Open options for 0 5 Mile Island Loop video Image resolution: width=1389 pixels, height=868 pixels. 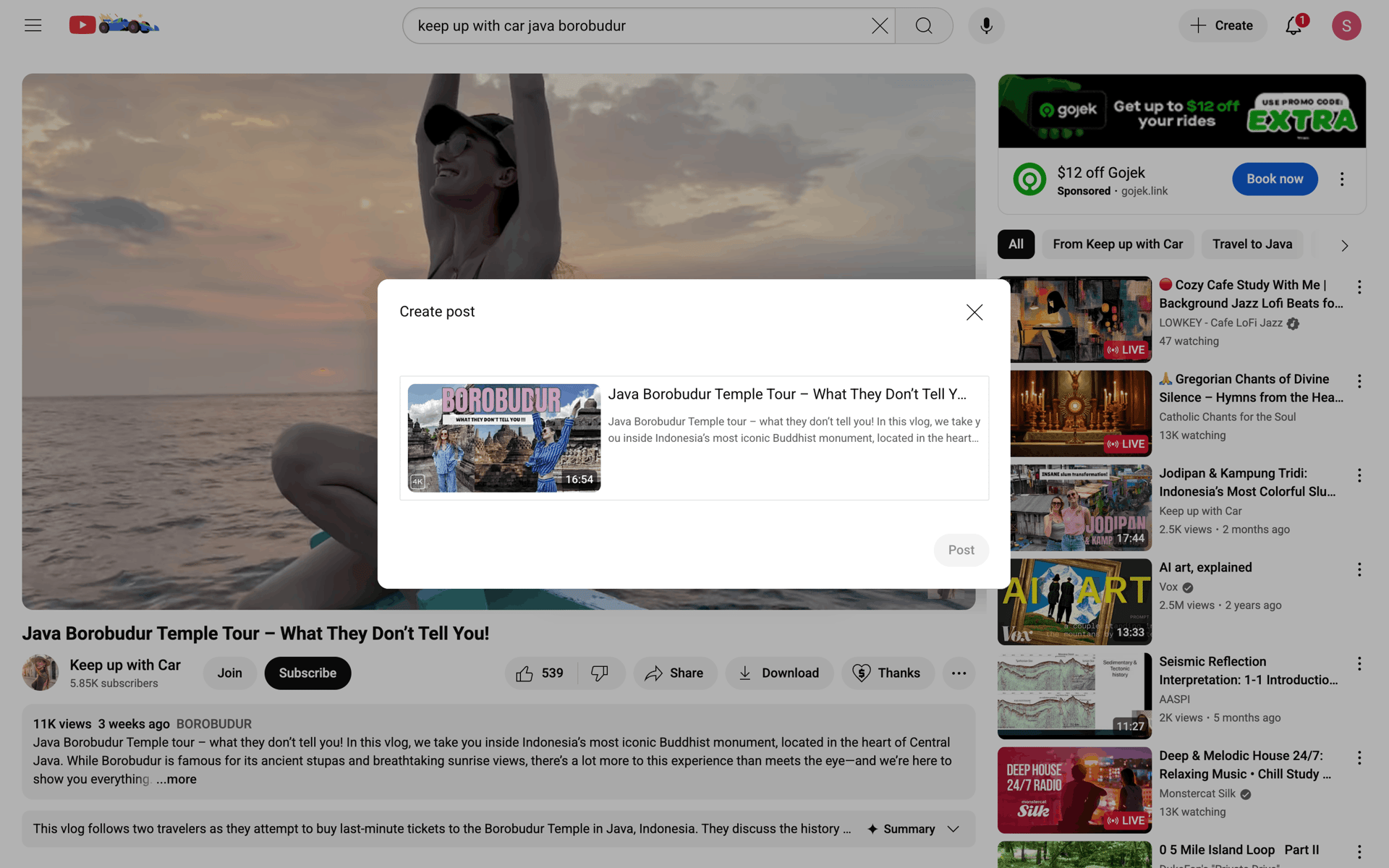[x=1359, y=851]
